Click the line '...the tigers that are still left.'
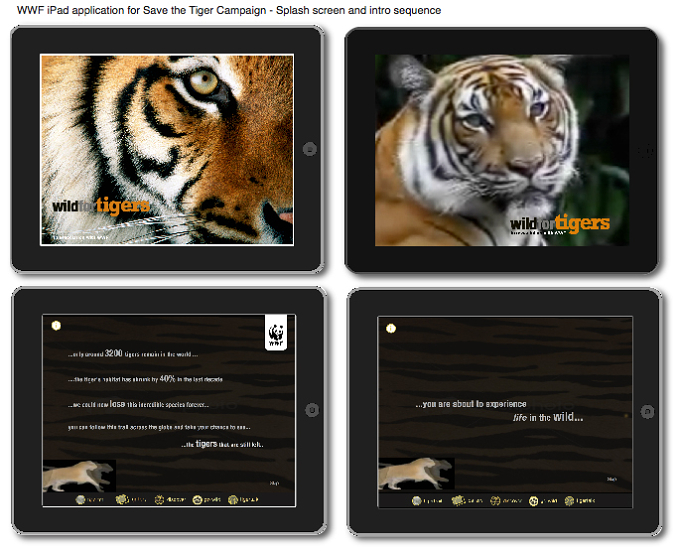 pos(222,444)
